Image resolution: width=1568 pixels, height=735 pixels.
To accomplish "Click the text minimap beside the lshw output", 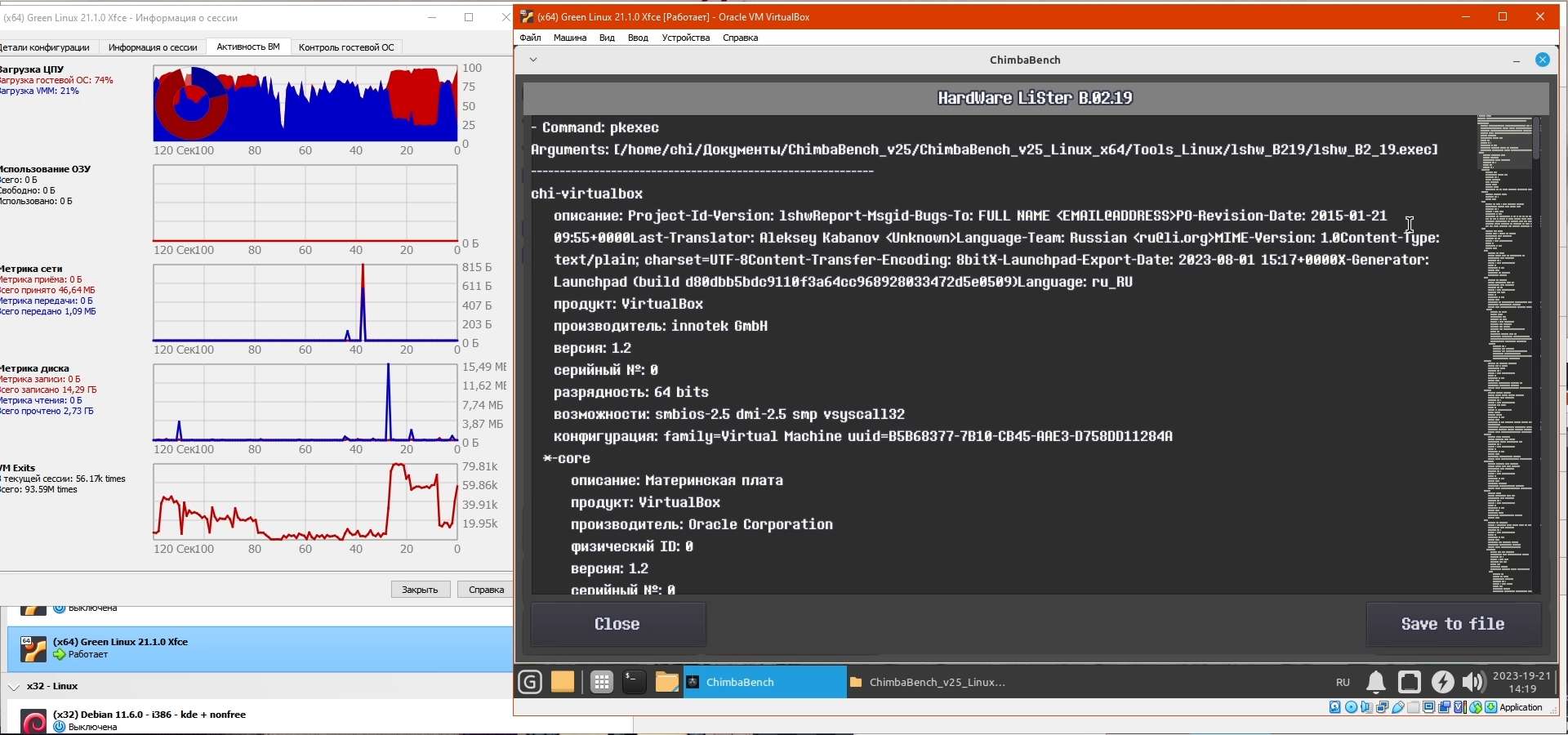I will [x=1504, y=354].
